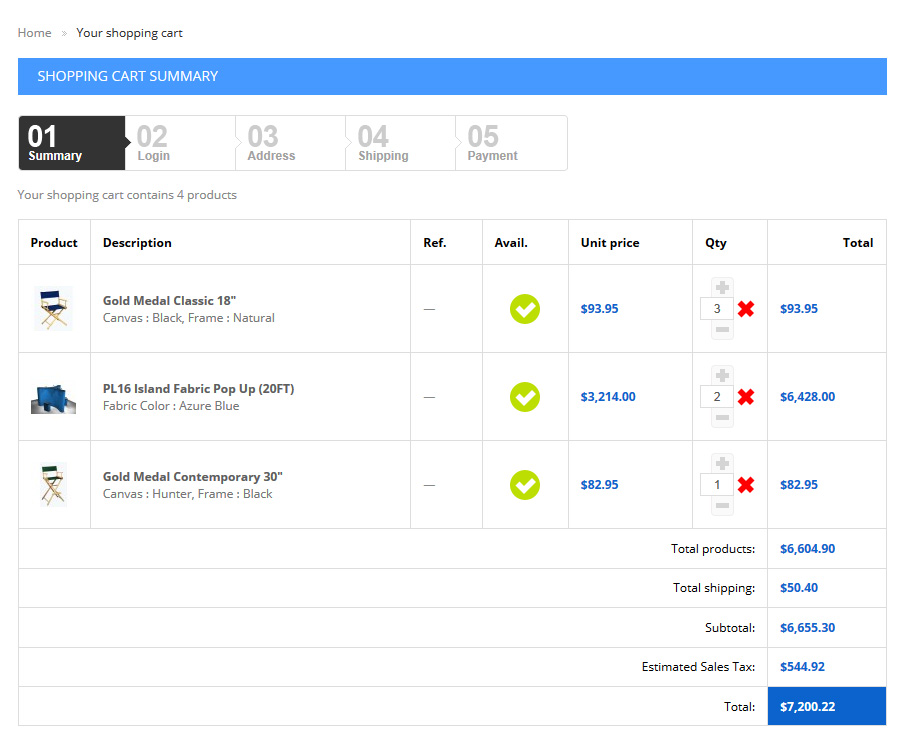Image resolution: width=903 pixels, height=742 pixels.
Task: Click the Gold Medal Classic chair thumbnail
Action: (53, 309)
